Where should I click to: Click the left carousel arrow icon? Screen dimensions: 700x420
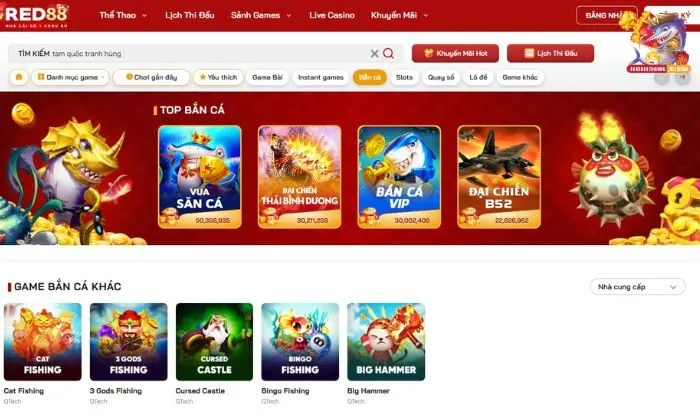[662, 77]
